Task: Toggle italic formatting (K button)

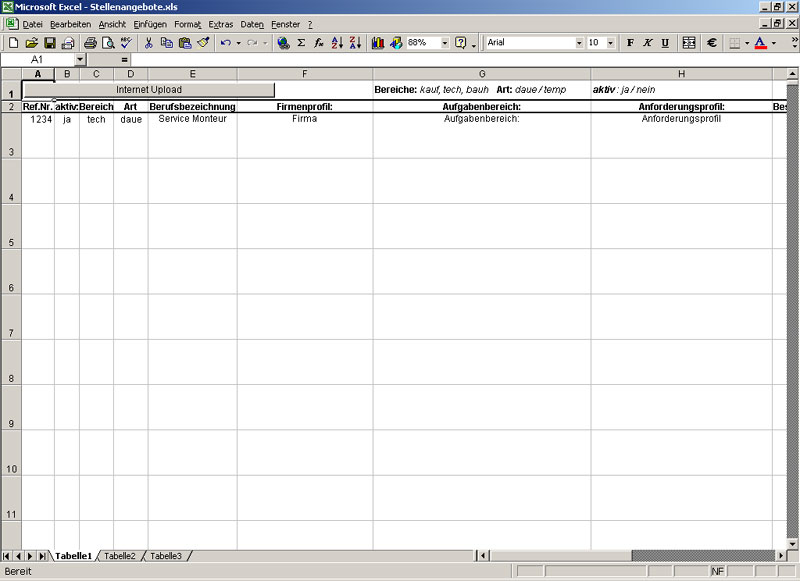Action: pyautogui.click(x=647, y=43)
